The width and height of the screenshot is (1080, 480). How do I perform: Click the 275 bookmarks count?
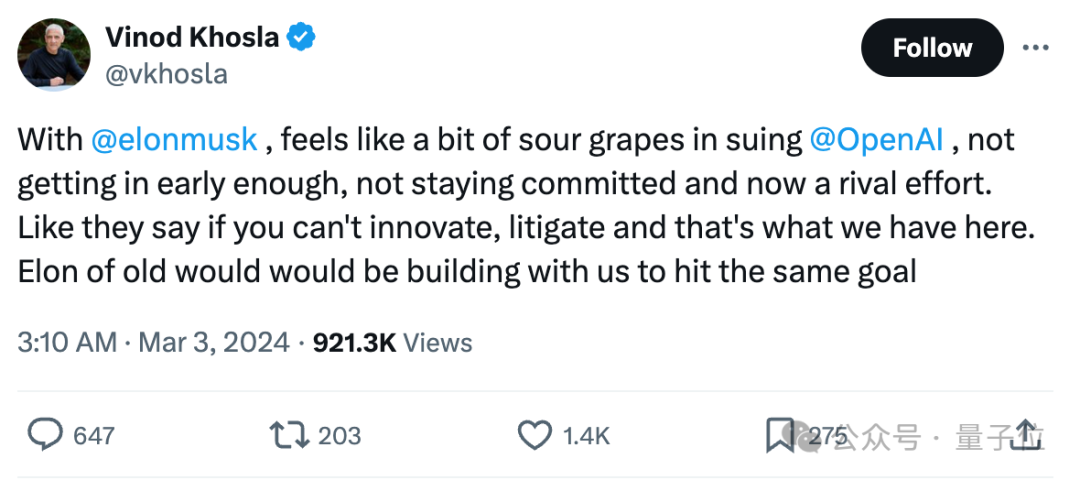(x=827, y=436)
